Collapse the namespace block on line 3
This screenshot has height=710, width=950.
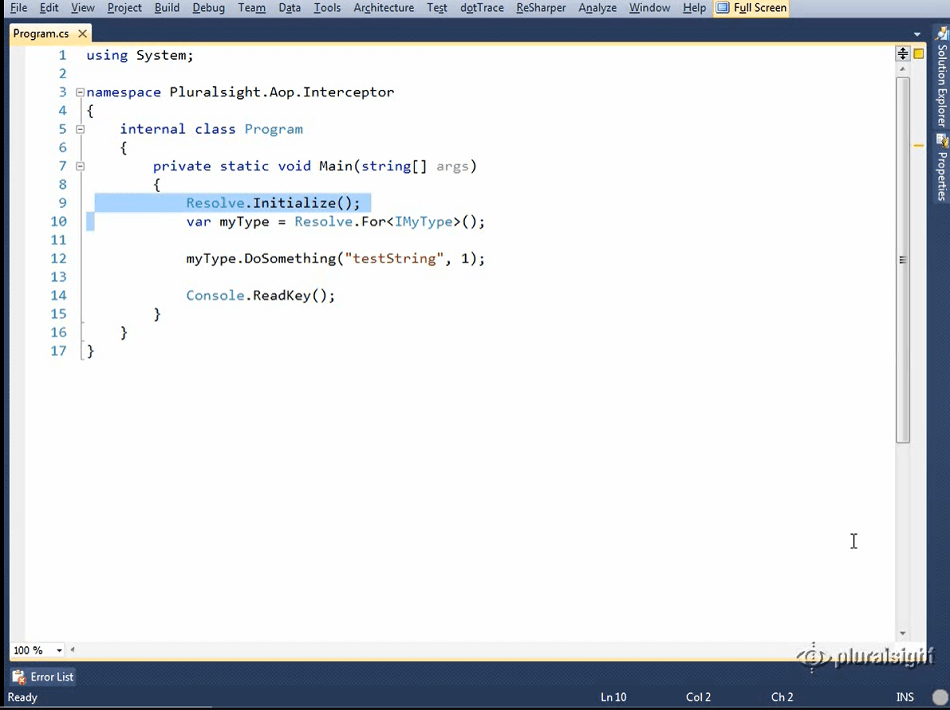click(80, 92)
